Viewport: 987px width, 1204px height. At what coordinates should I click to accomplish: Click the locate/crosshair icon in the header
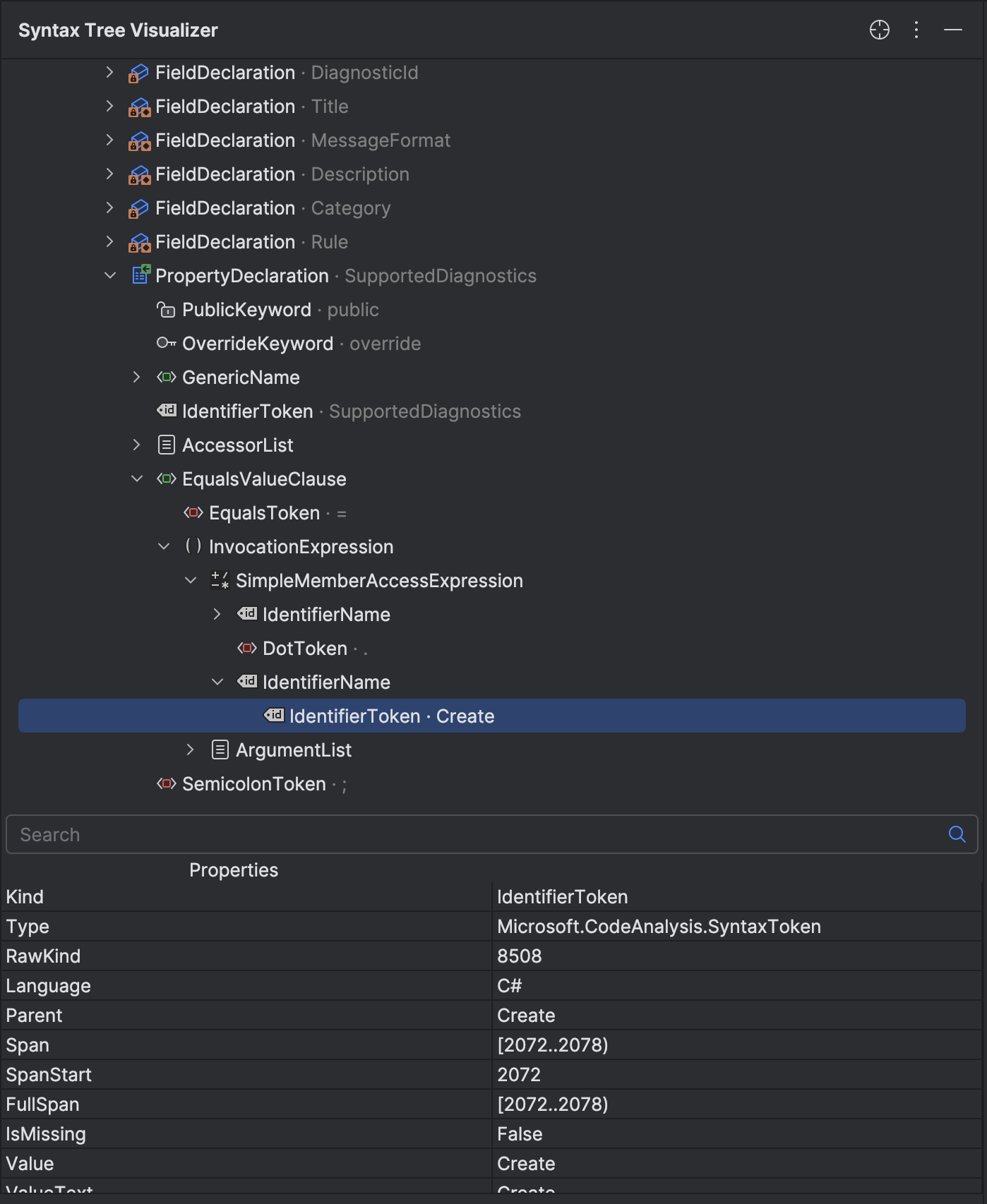pos(879,30)
